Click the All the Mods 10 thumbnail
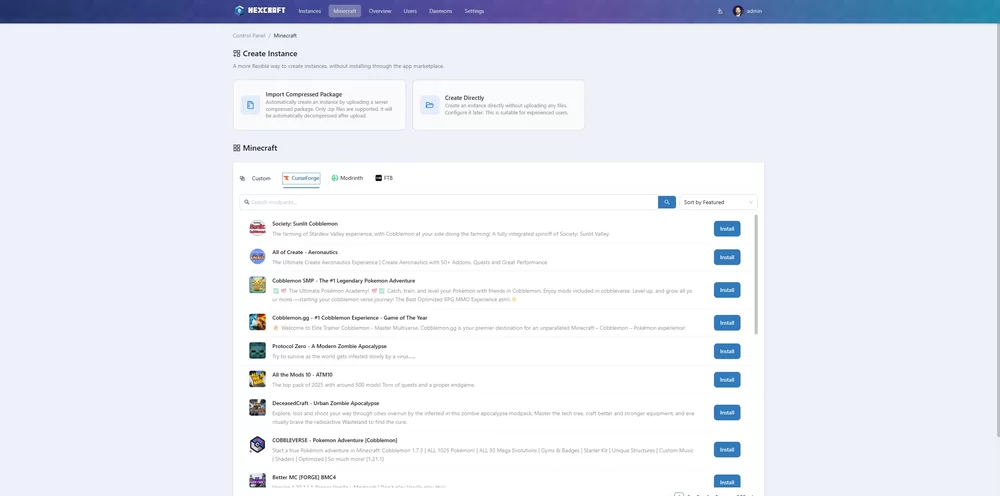 pos(257,379)
